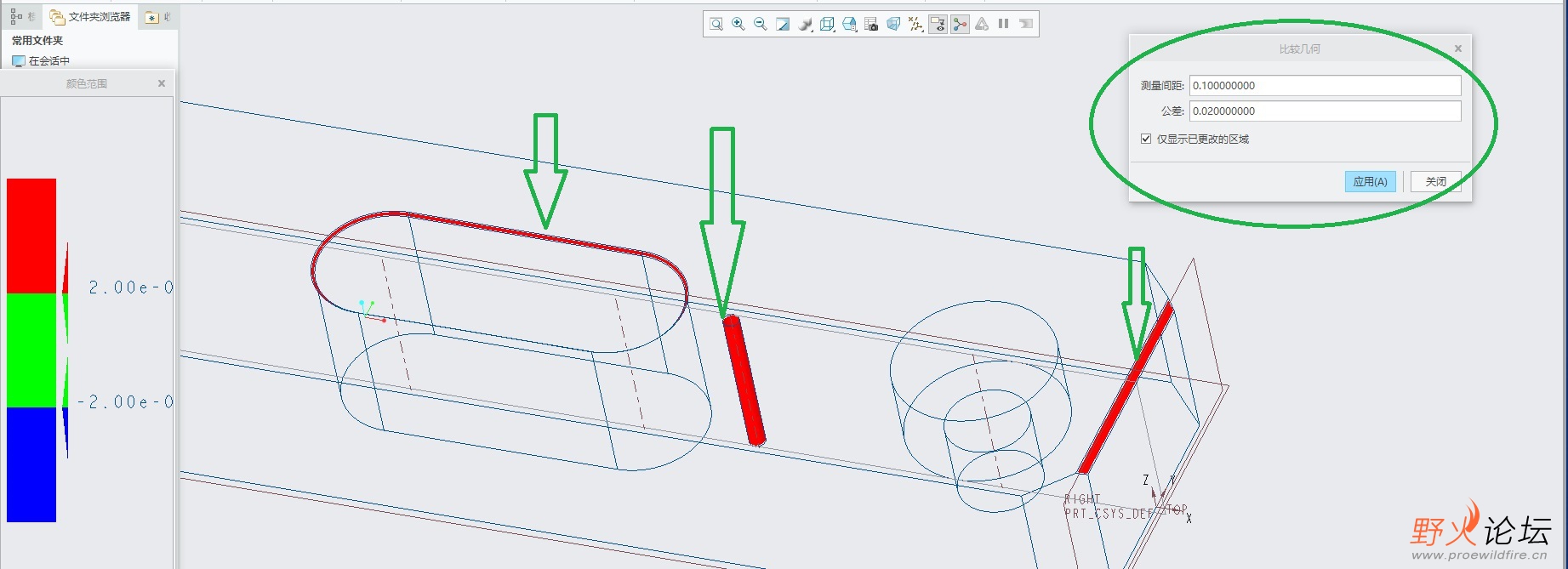Click the green color range swatch
This screenshot has height=569, width=1568.
pyautogui.click(x=31, y=350)
